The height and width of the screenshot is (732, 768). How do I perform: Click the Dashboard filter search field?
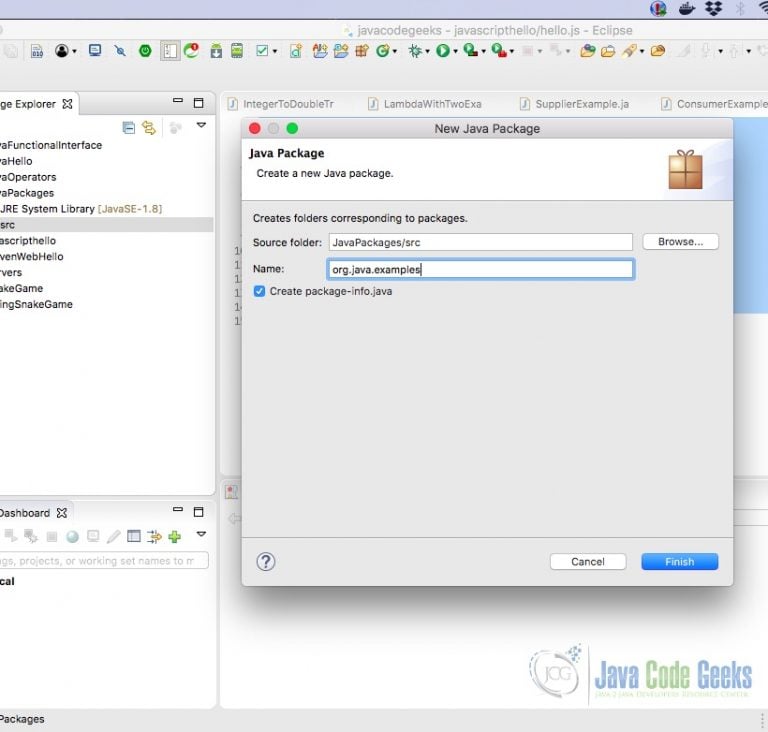(x=104, y=561)
